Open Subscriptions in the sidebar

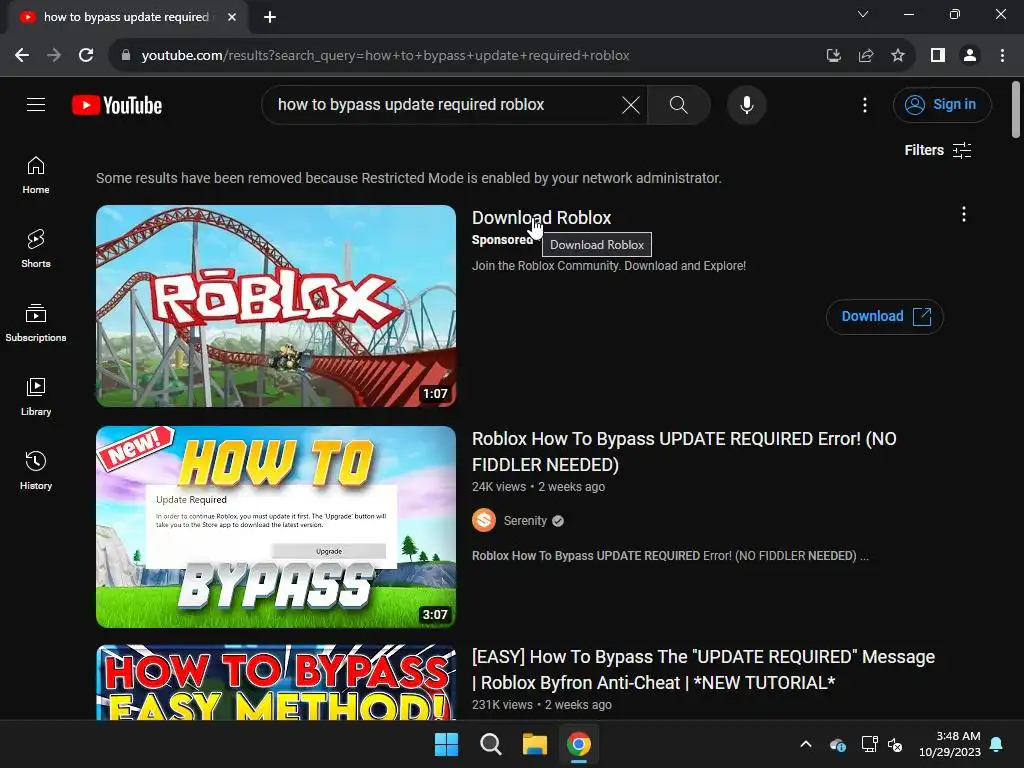pyautogui.click(x=36, y=323)
